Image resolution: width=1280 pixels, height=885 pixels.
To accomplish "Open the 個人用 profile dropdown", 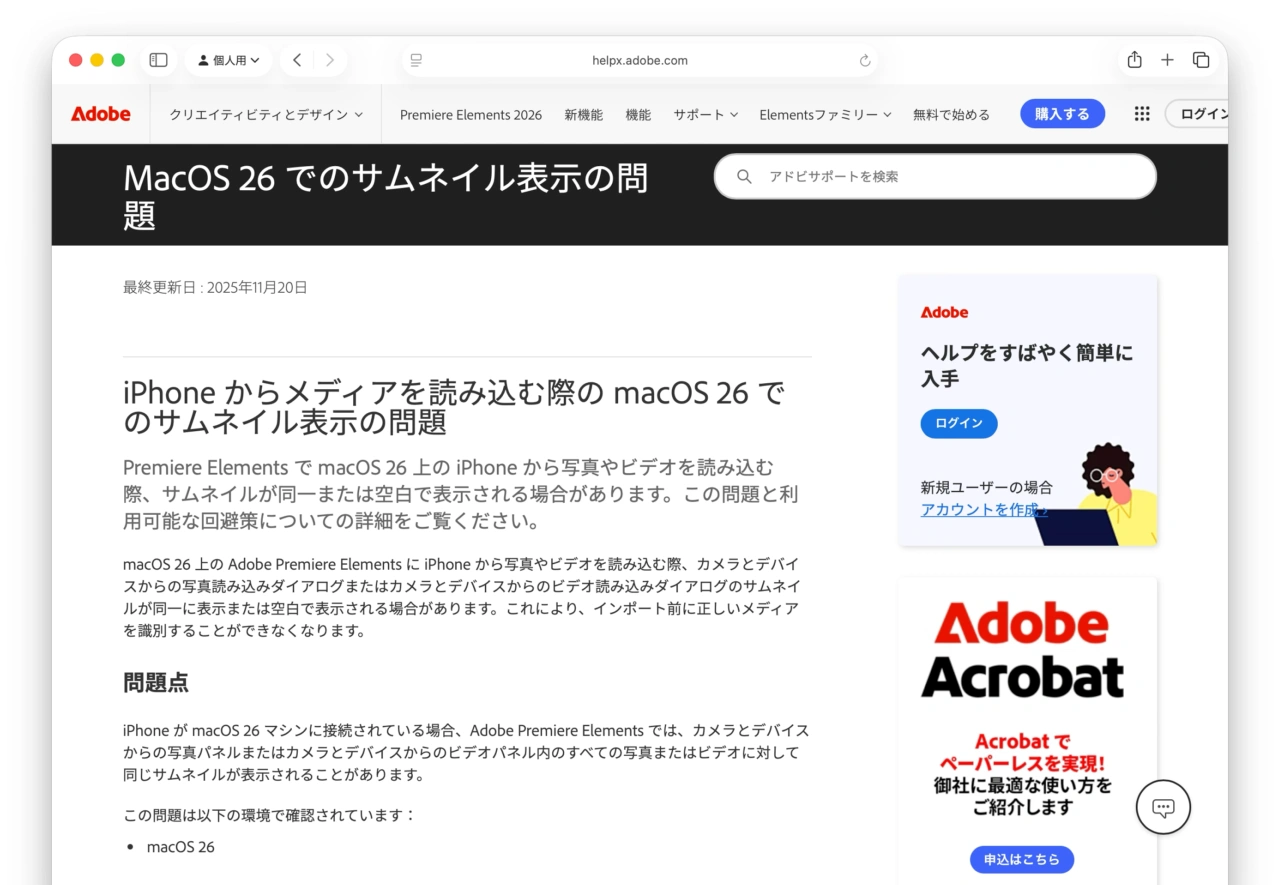I will (x=228, y=60).
